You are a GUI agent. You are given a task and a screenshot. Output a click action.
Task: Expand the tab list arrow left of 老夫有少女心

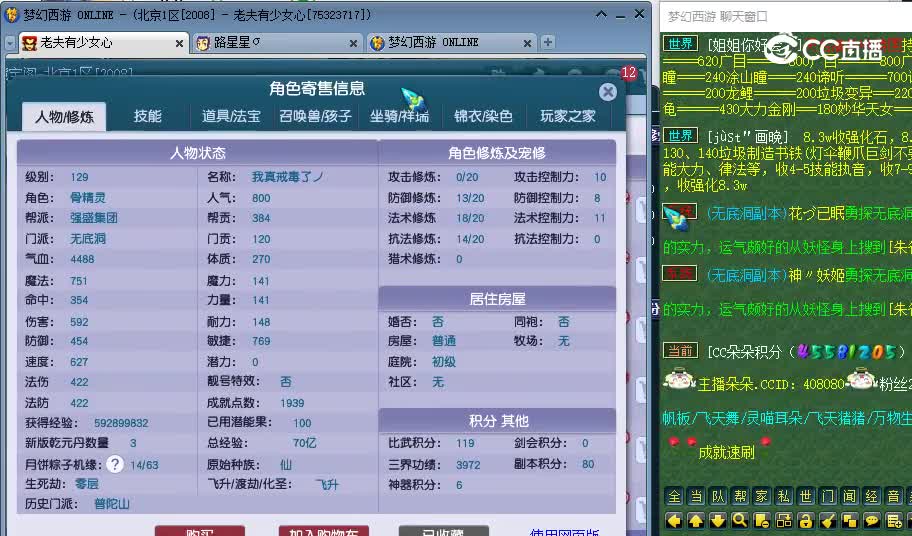8,43
